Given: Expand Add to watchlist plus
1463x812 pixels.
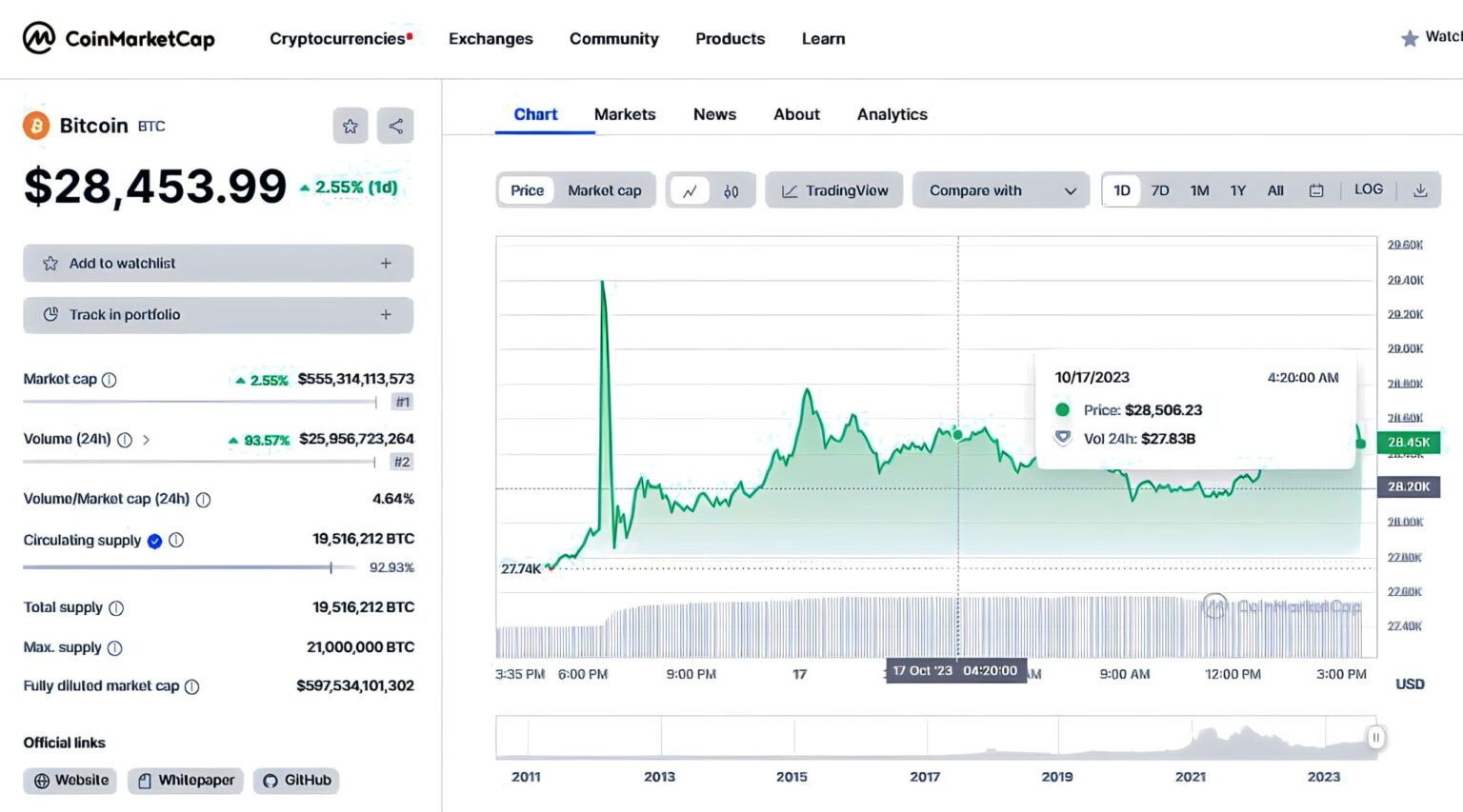Looking at the screenshot, I should coord(386,264).
